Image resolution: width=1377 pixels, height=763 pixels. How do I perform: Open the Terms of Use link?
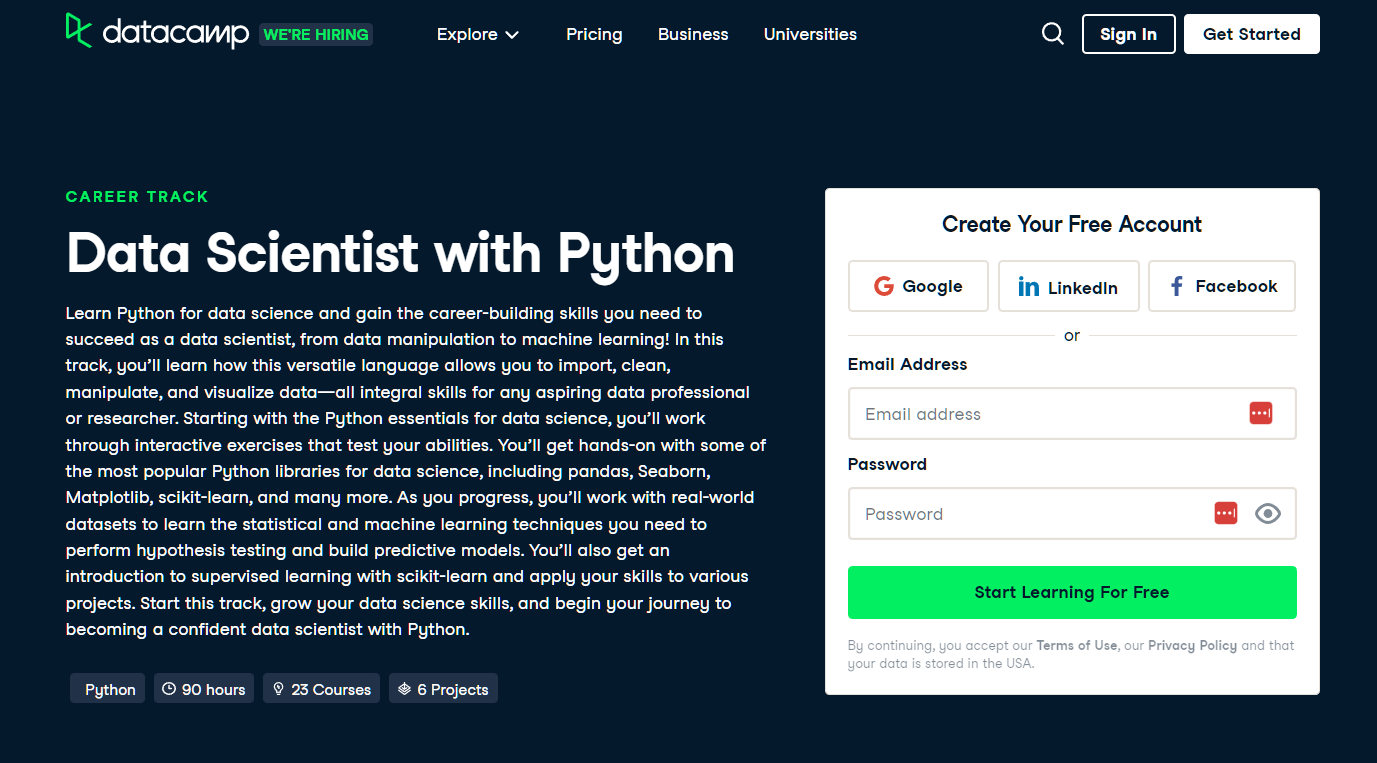point(1077,645)
